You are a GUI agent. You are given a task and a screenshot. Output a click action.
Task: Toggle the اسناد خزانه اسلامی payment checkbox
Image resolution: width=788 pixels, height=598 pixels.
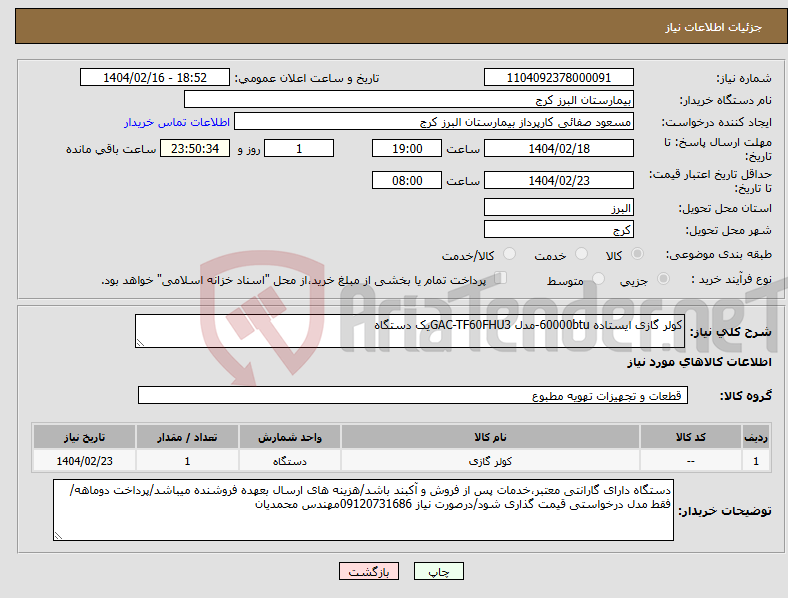click(501, 278)
